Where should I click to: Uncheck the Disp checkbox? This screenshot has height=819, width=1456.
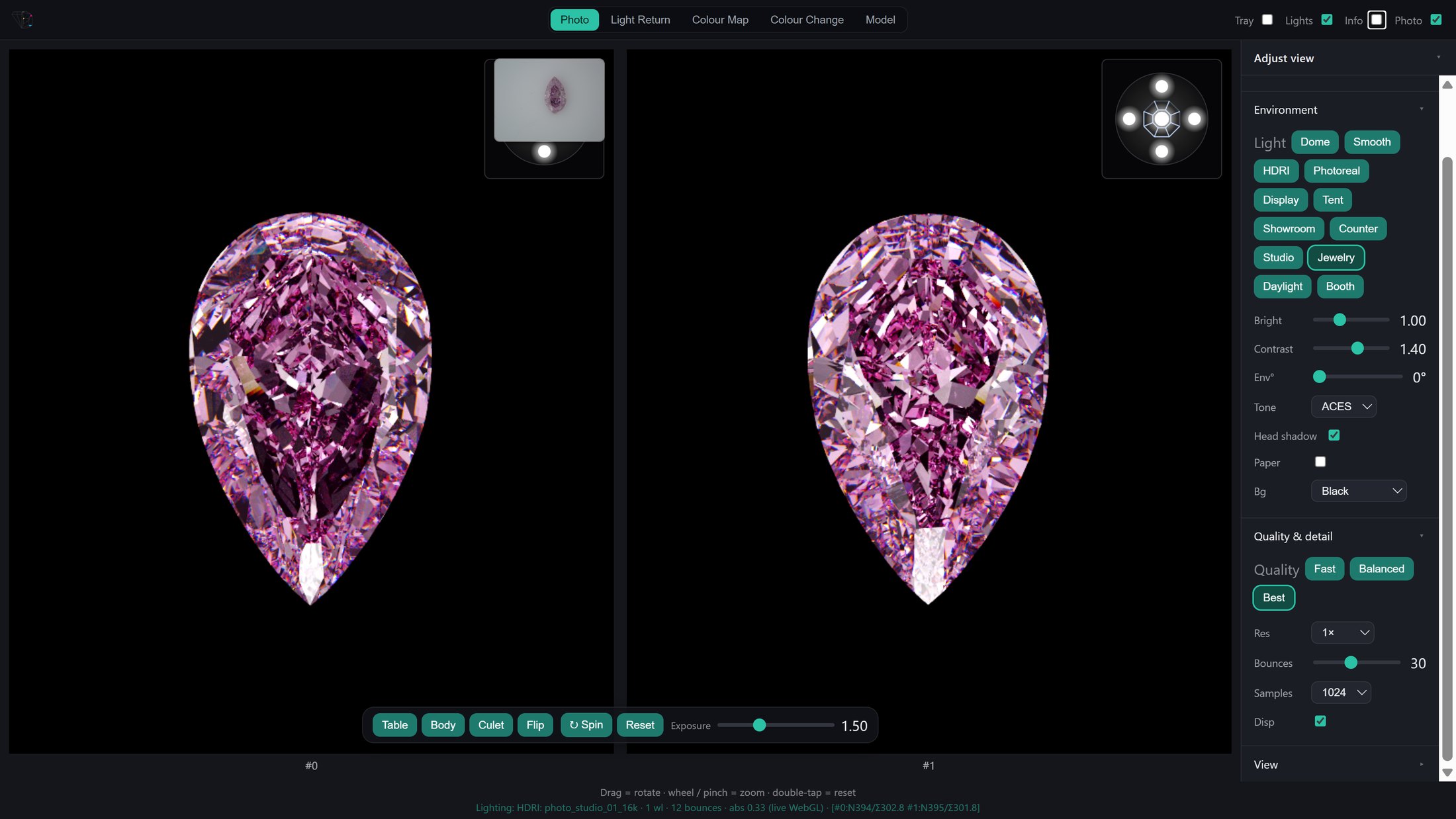1320,721
